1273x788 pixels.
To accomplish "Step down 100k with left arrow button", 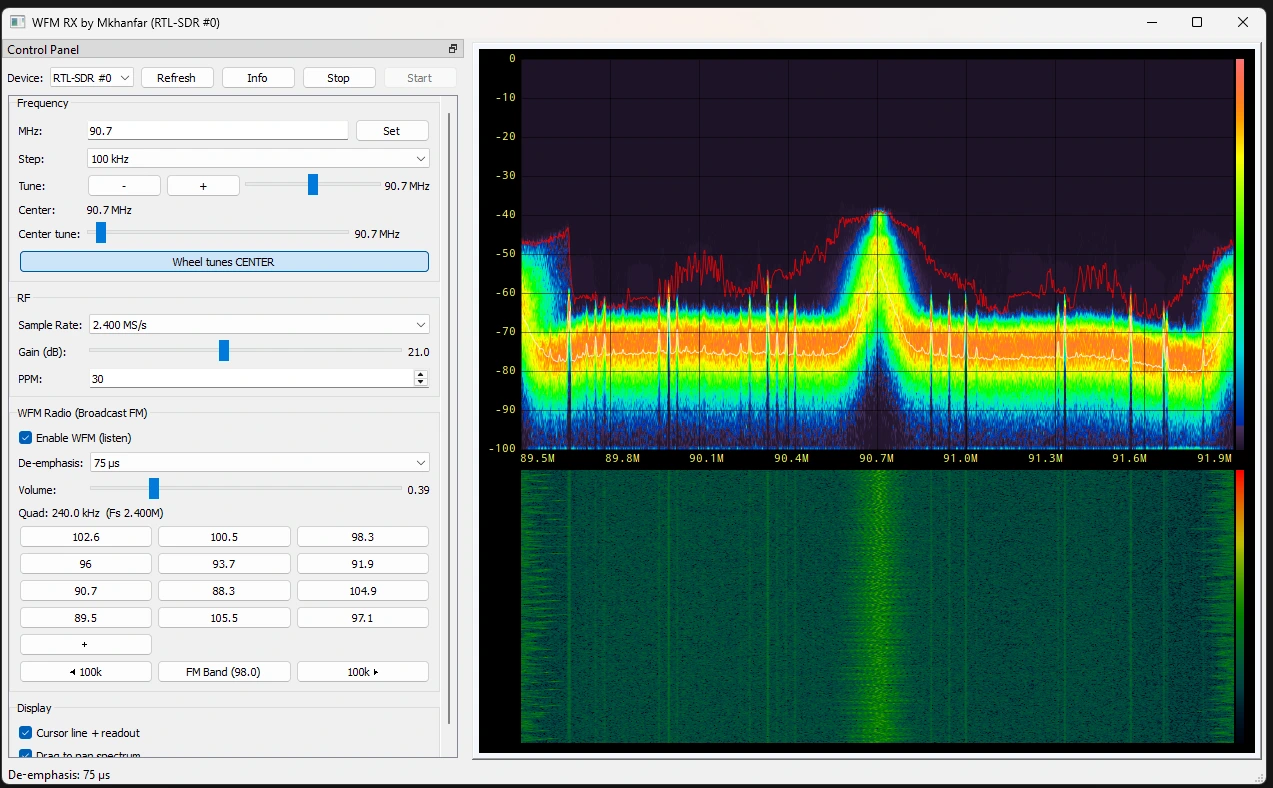I will coord(86,672).
